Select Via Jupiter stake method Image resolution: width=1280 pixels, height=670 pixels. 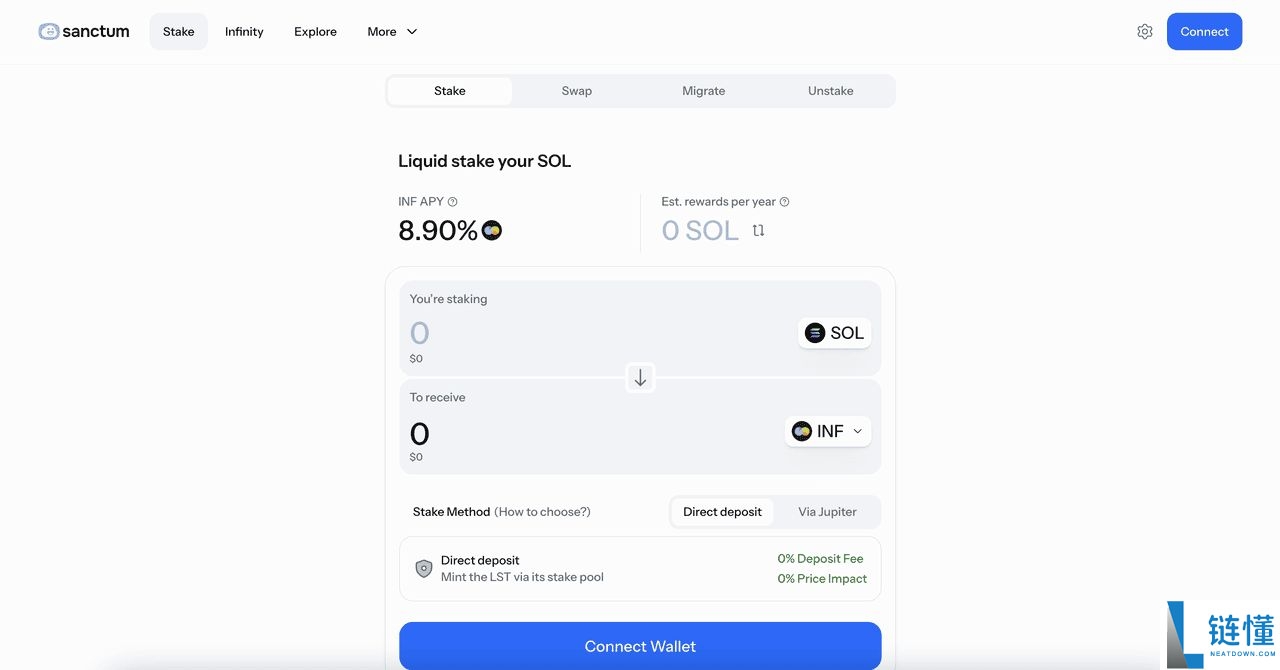(827, 512)
